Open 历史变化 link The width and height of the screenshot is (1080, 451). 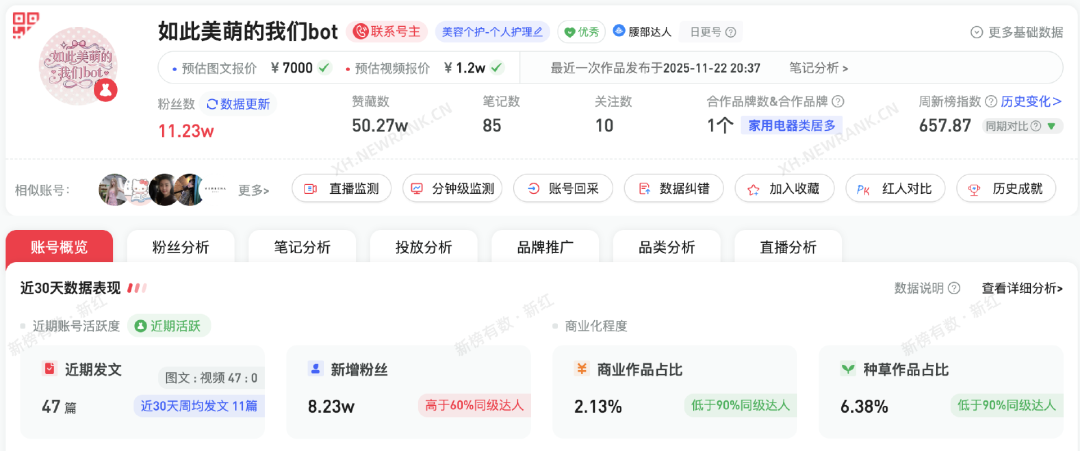(x=1031, y=102)
